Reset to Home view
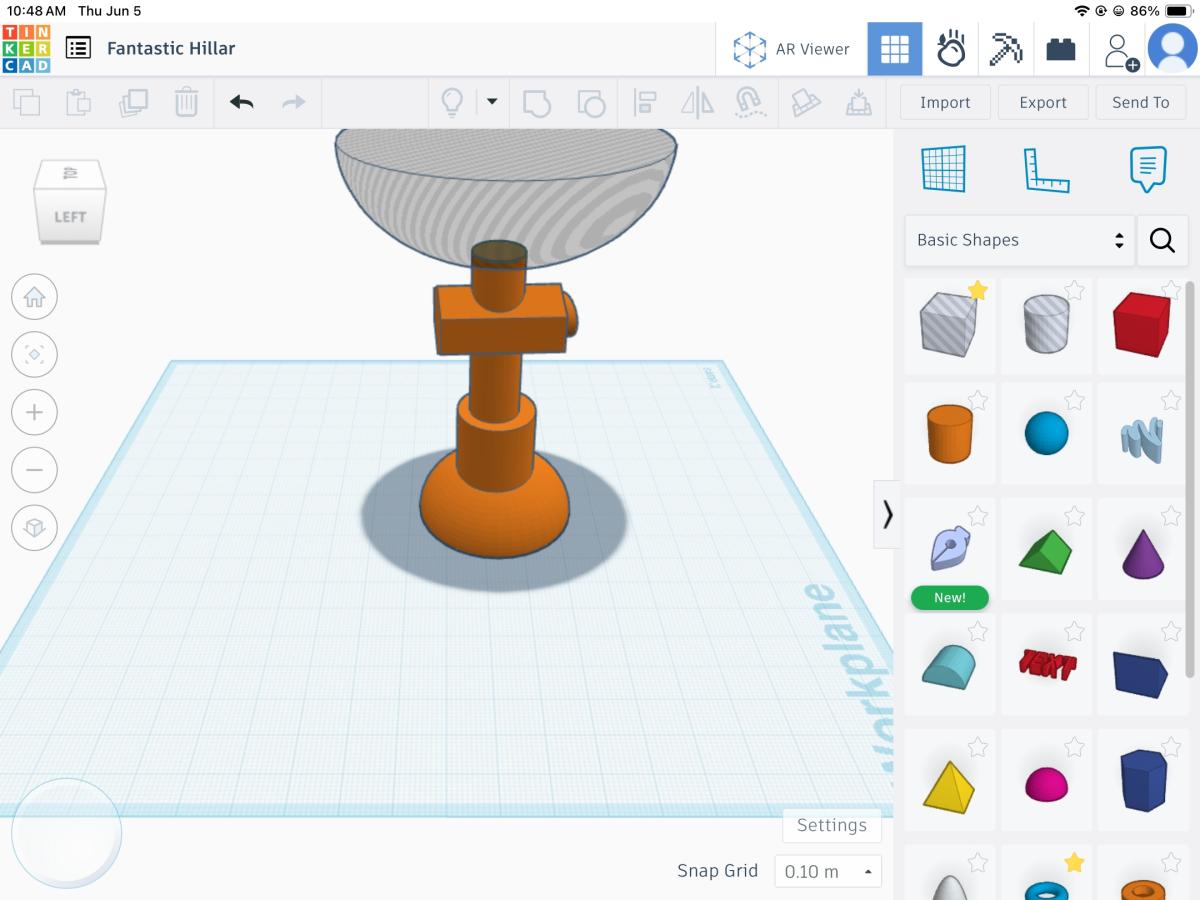The height and width of the screenshot is (900, 1200). point(34,296)
